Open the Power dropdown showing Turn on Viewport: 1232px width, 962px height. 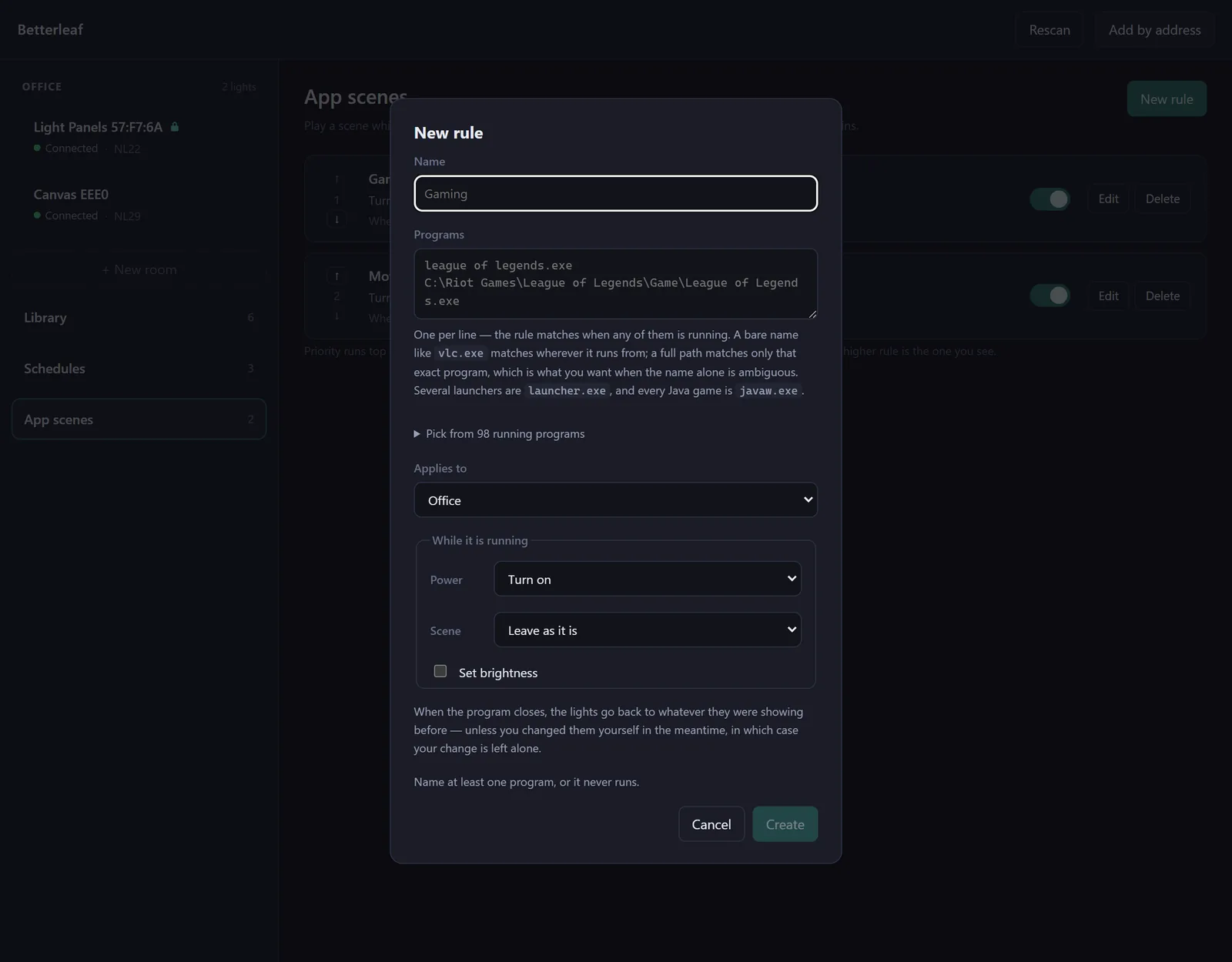pyautogui.click(x=648, y=579)
